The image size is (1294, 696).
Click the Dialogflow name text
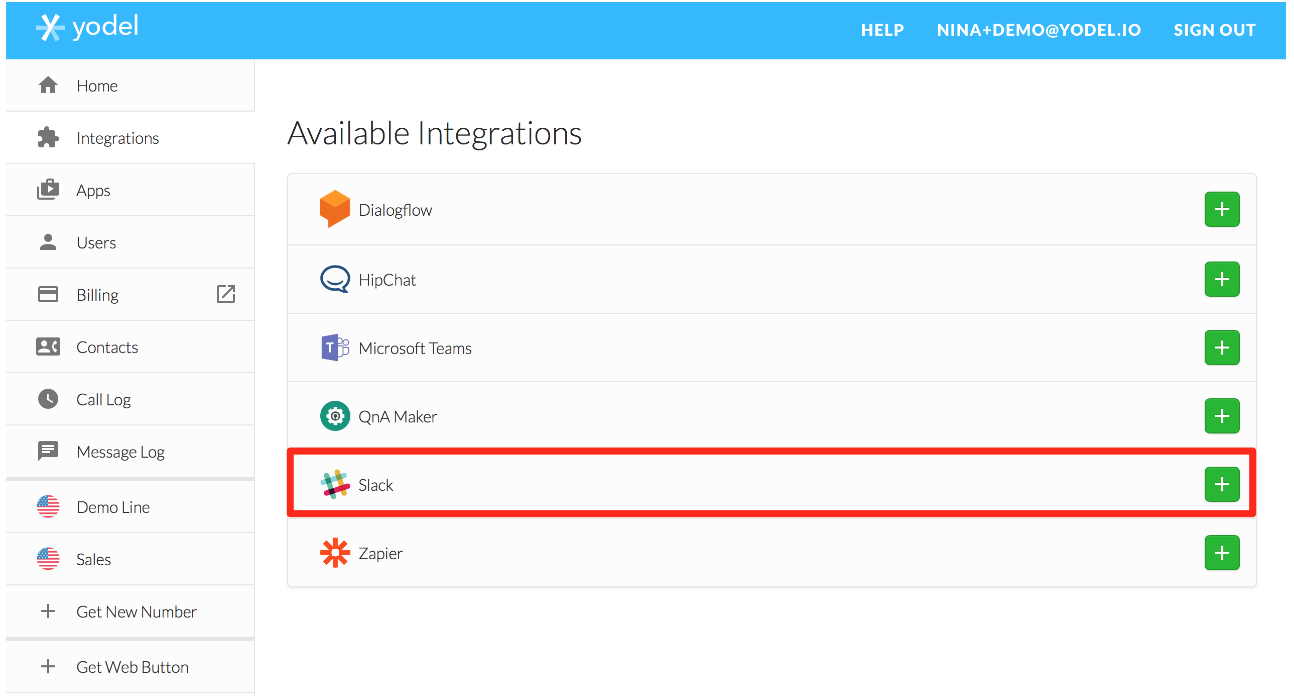pyautogui.click(x=395, y=210)
